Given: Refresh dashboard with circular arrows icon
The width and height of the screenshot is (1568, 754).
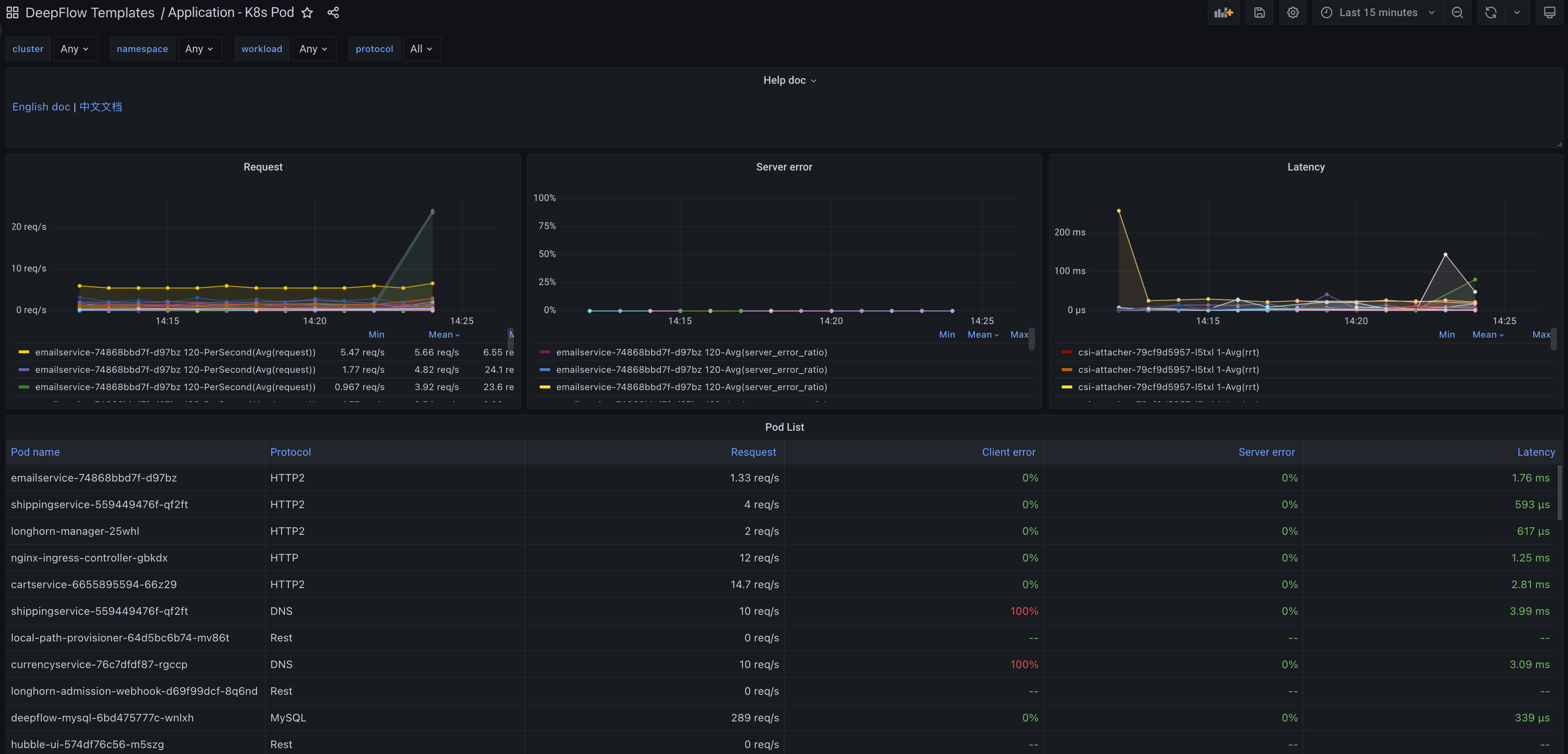Looking at the screenshot, I should (1491, 13).
